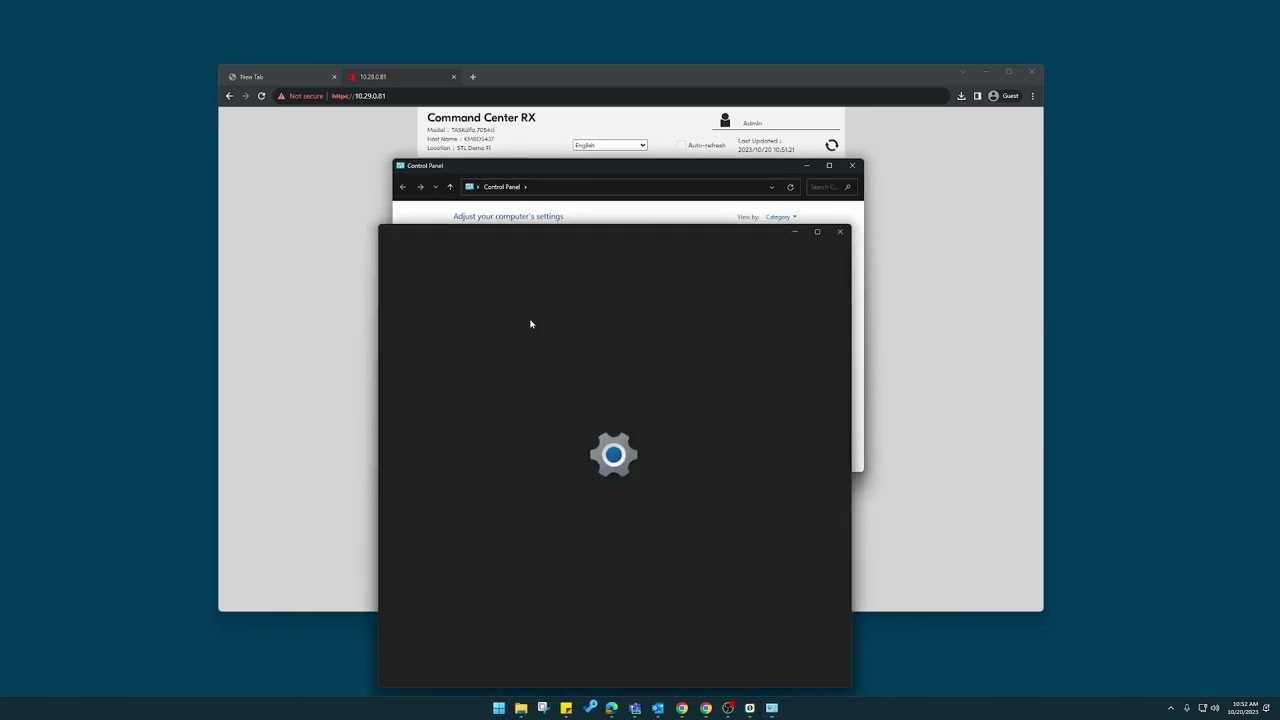The width and height of the screenshot is (1280, 720).
Task: Go back in Control Panel window
Action: (403, 187)
